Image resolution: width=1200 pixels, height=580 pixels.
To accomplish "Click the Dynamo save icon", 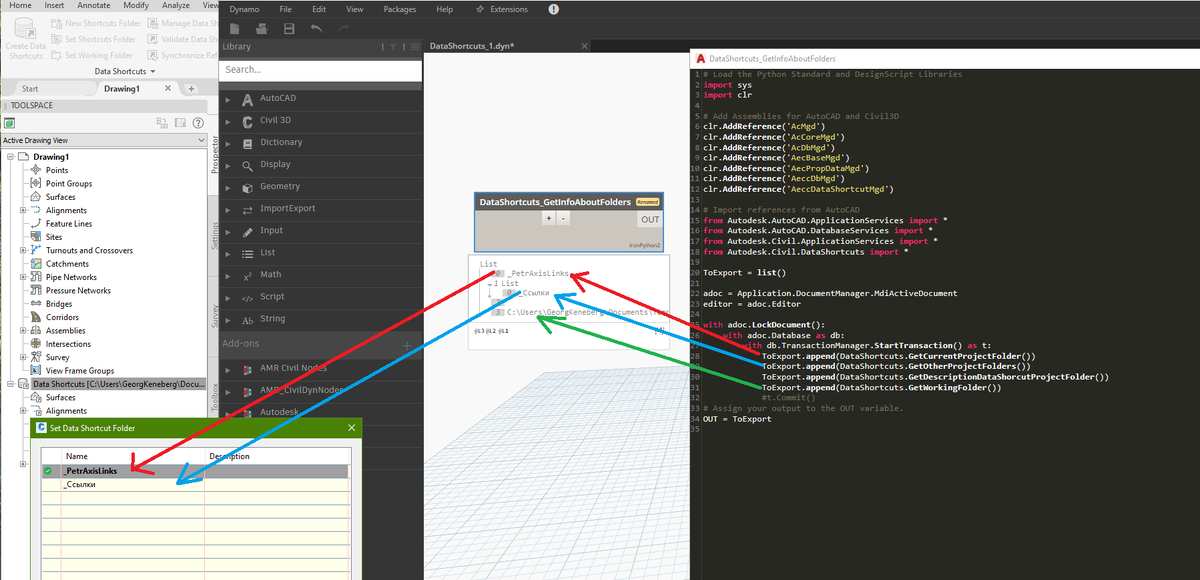I will tap(288, 29).
